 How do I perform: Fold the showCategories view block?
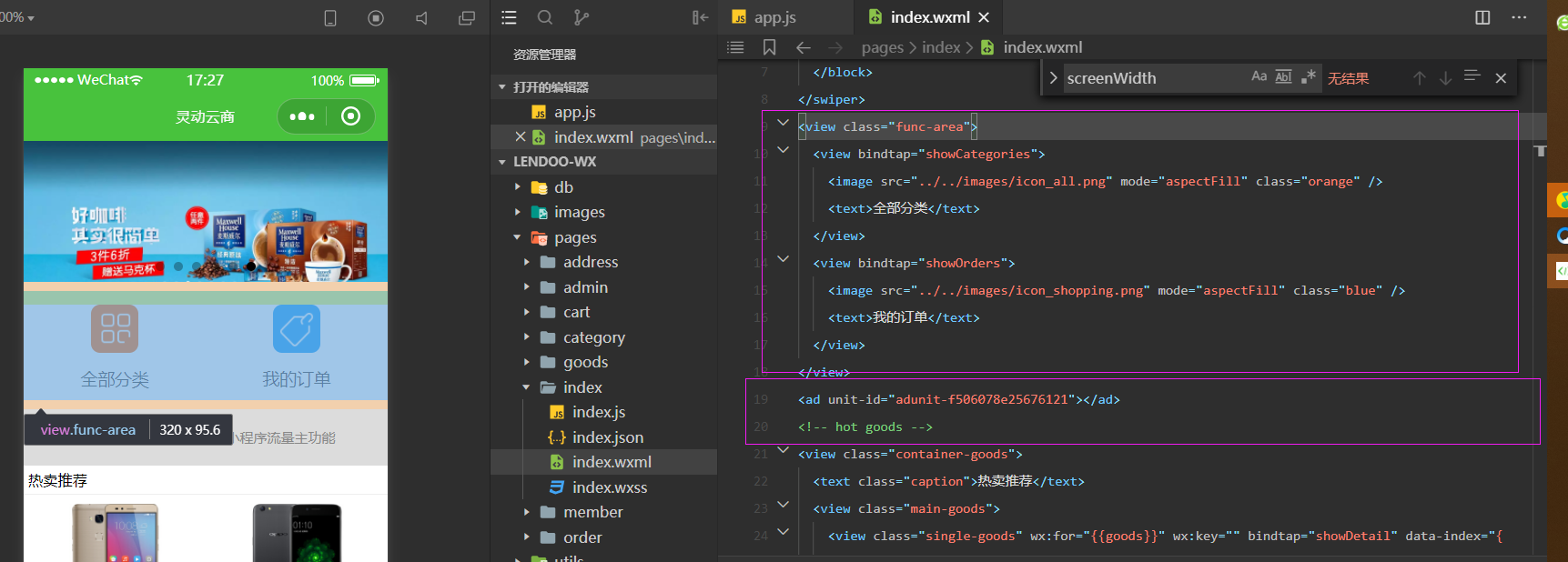(x=783, y=149)
